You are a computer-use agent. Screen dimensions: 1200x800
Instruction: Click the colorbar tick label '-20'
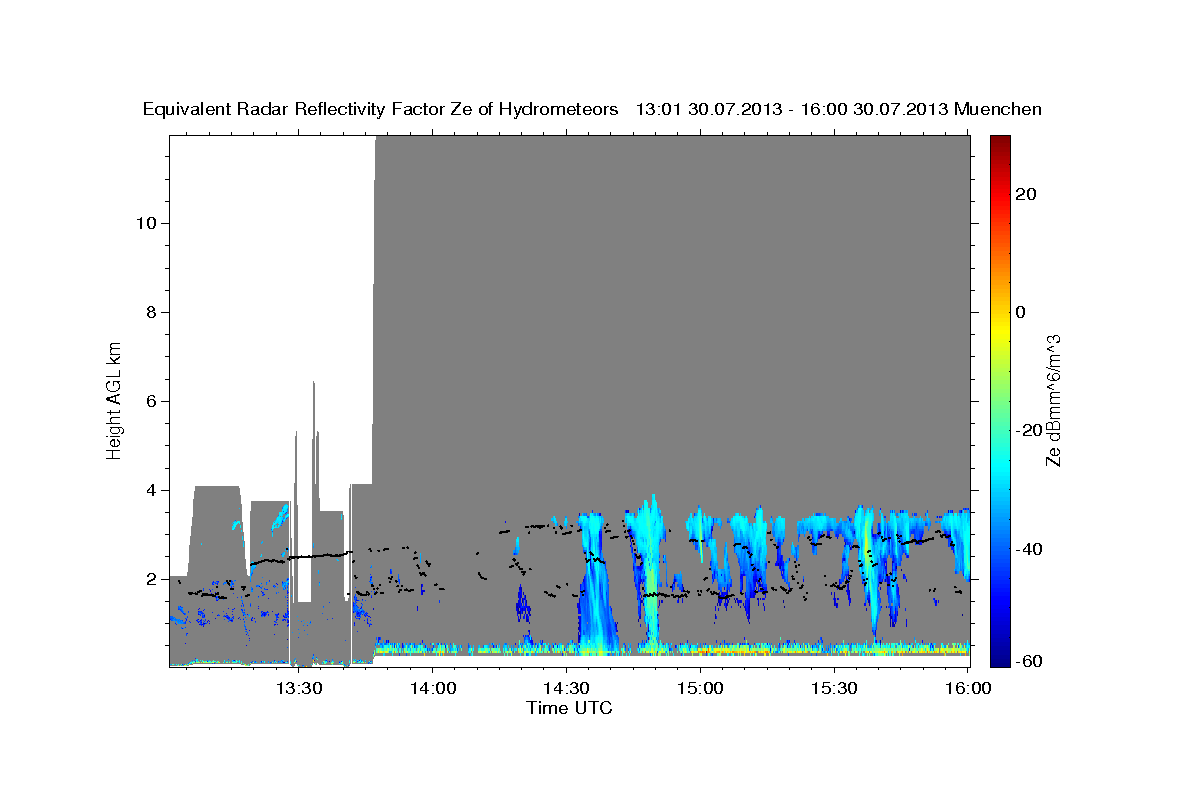pos(1027,430)
